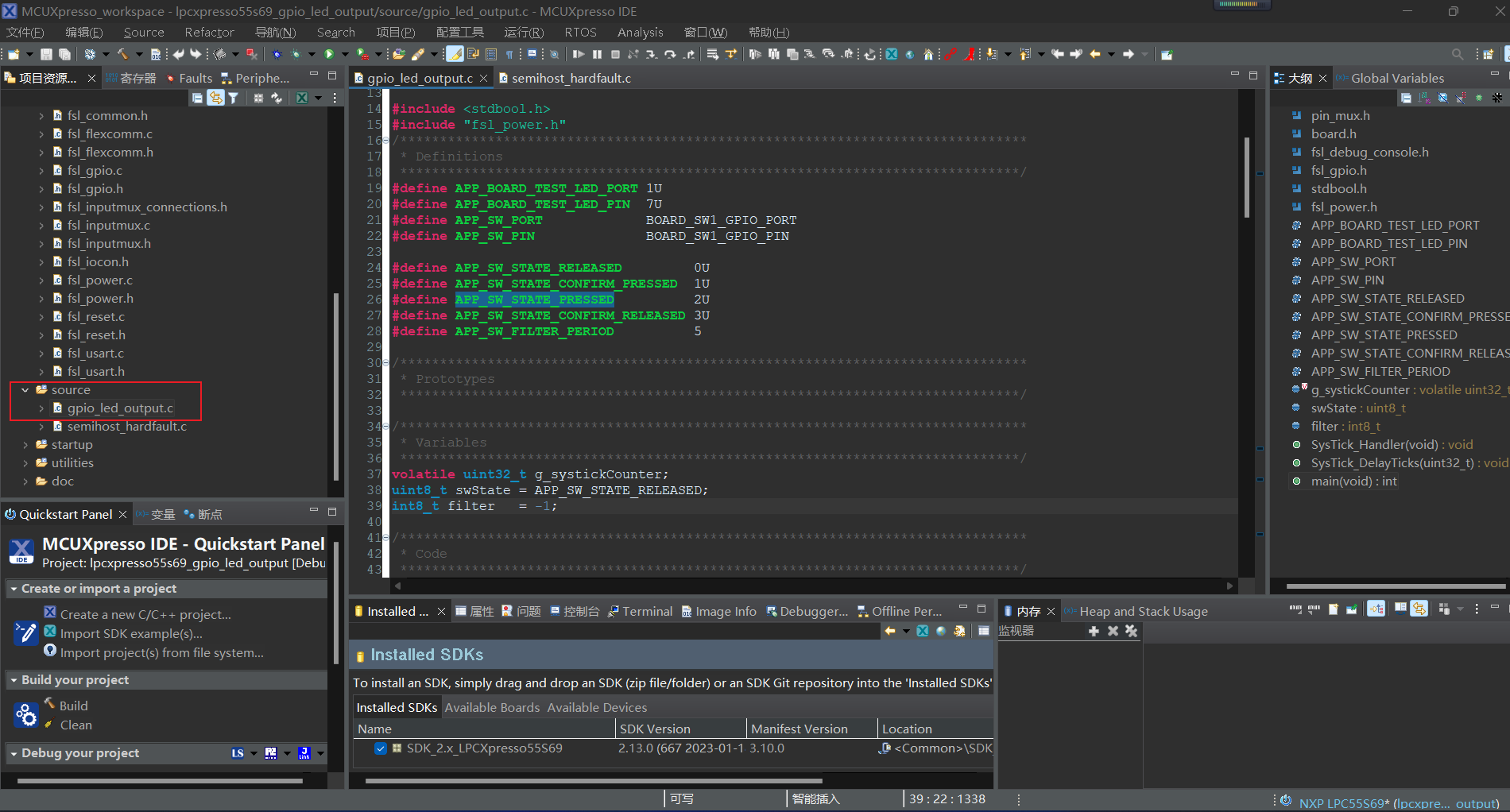Click the Suspend (pause) icon in the toolbar
The width and height of the screenshot is (1510, 812).
click(597, 54)
